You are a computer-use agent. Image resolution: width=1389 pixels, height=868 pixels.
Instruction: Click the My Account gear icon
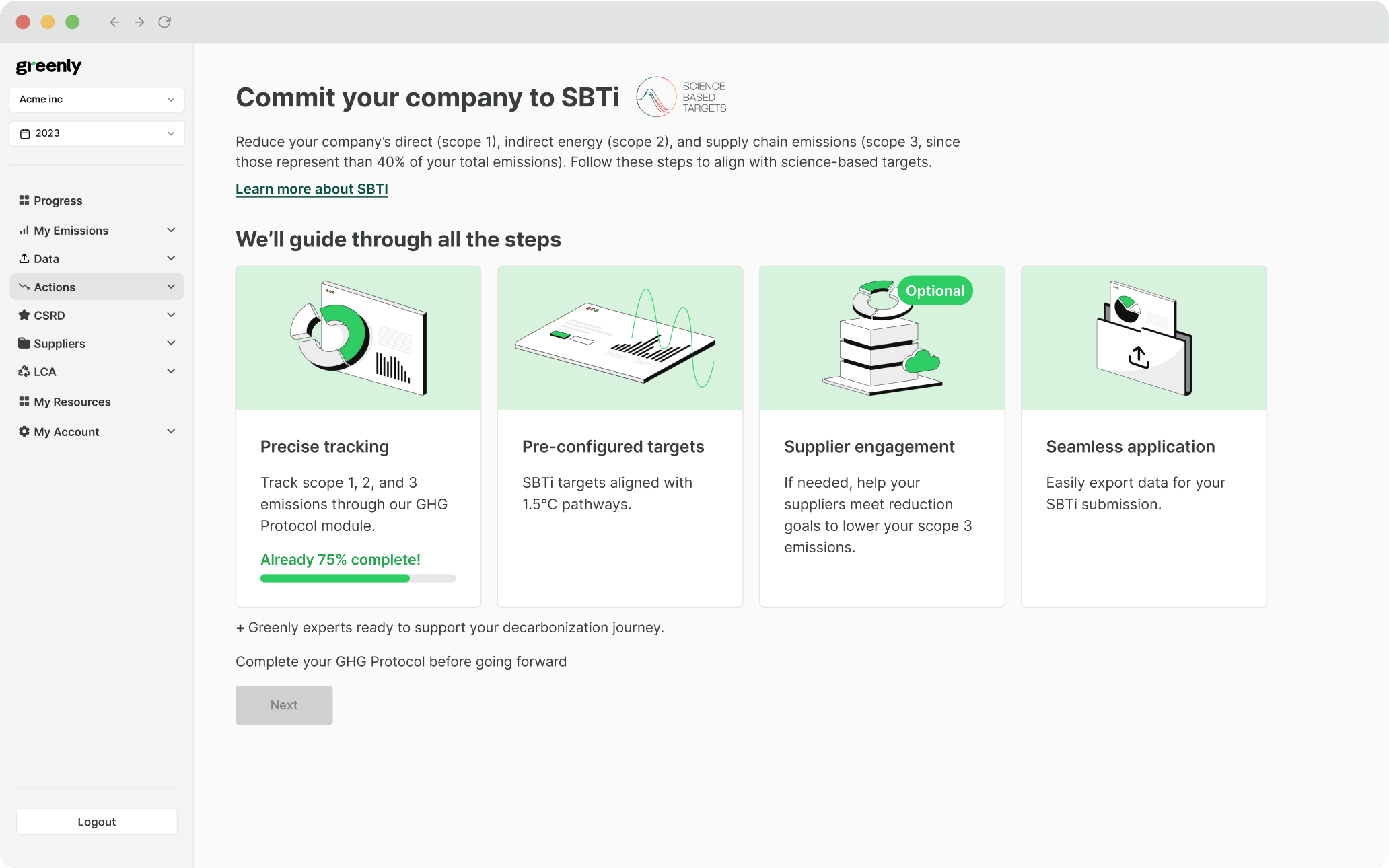click(x=24, y=431)
